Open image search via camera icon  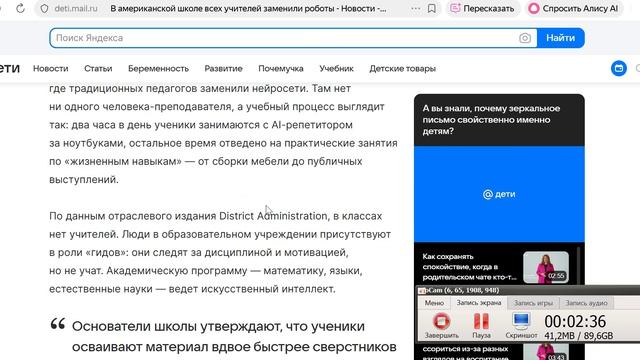tap(525, 38)
